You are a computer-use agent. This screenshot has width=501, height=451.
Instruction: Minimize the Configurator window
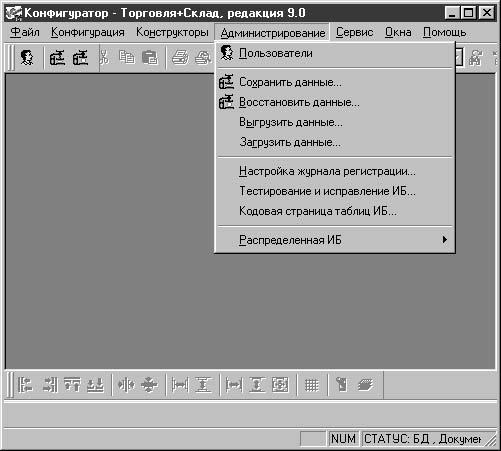pyautogui.click(x=453, y=13)
